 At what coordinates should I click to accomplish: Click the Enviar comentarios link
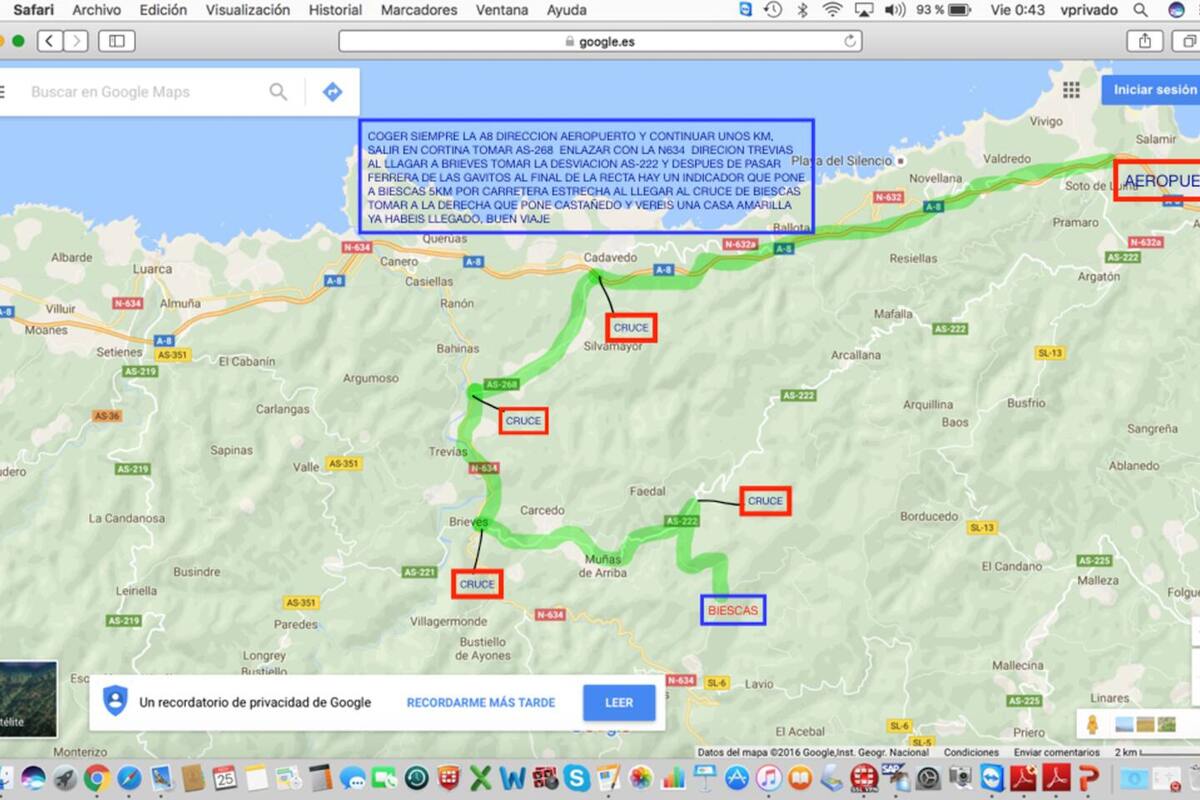(x=1055, y=752)
